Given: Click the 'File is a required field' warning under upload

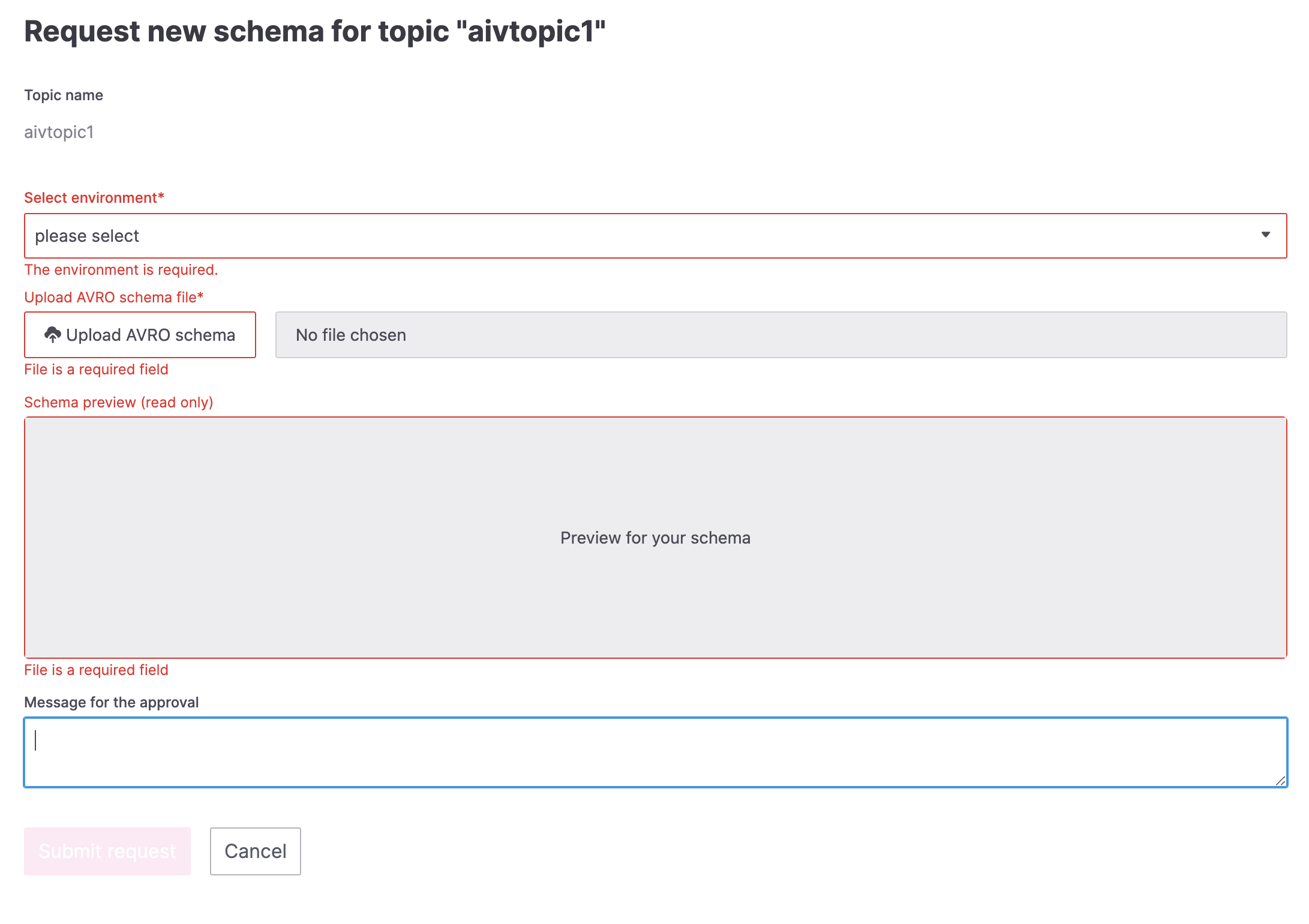Looking at the screenshot, I should coord(96,369).
